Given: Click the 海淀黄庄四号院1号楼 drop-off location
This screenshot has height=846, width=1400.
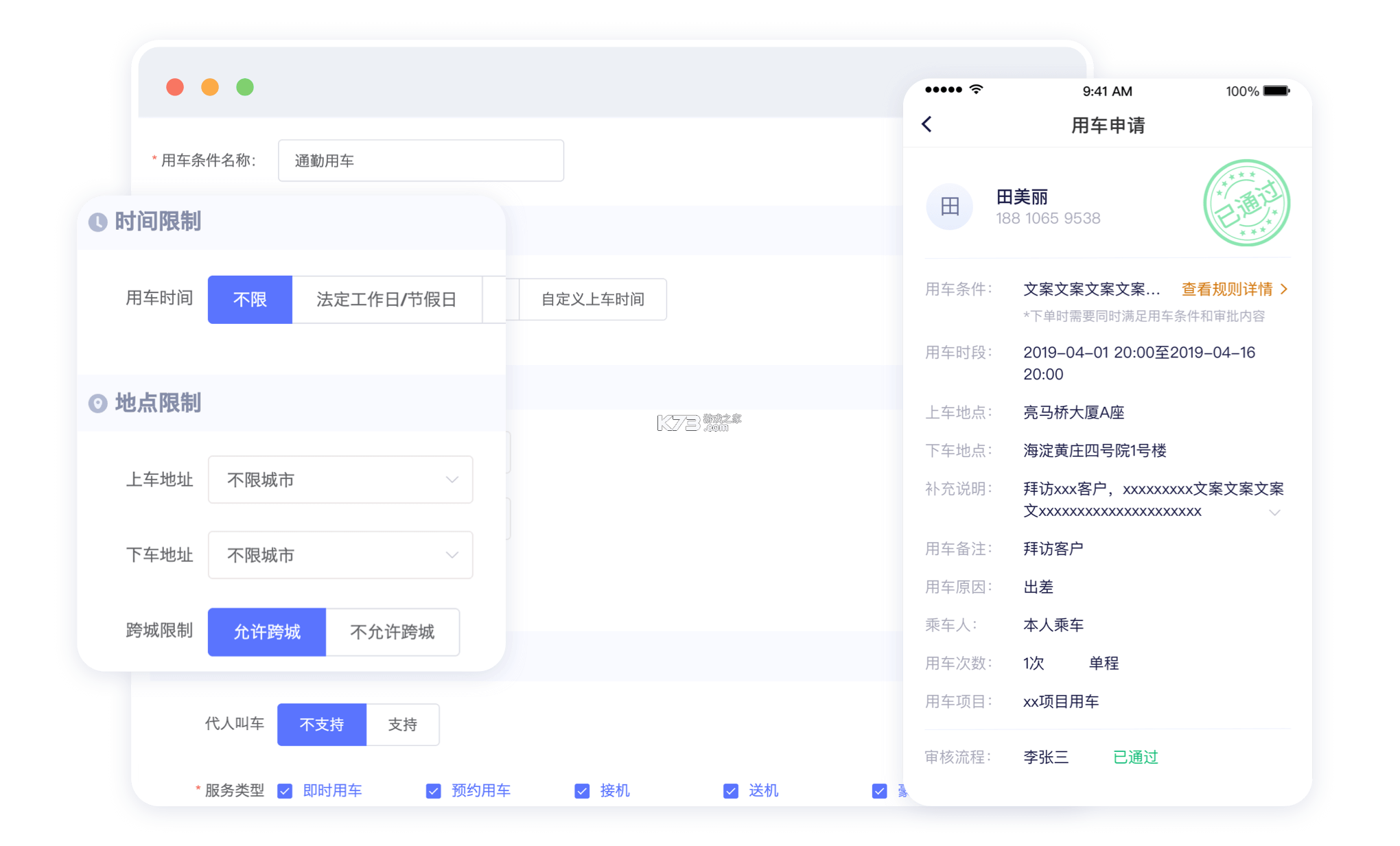Looking at the screenshot, I should pos(1095,451).
